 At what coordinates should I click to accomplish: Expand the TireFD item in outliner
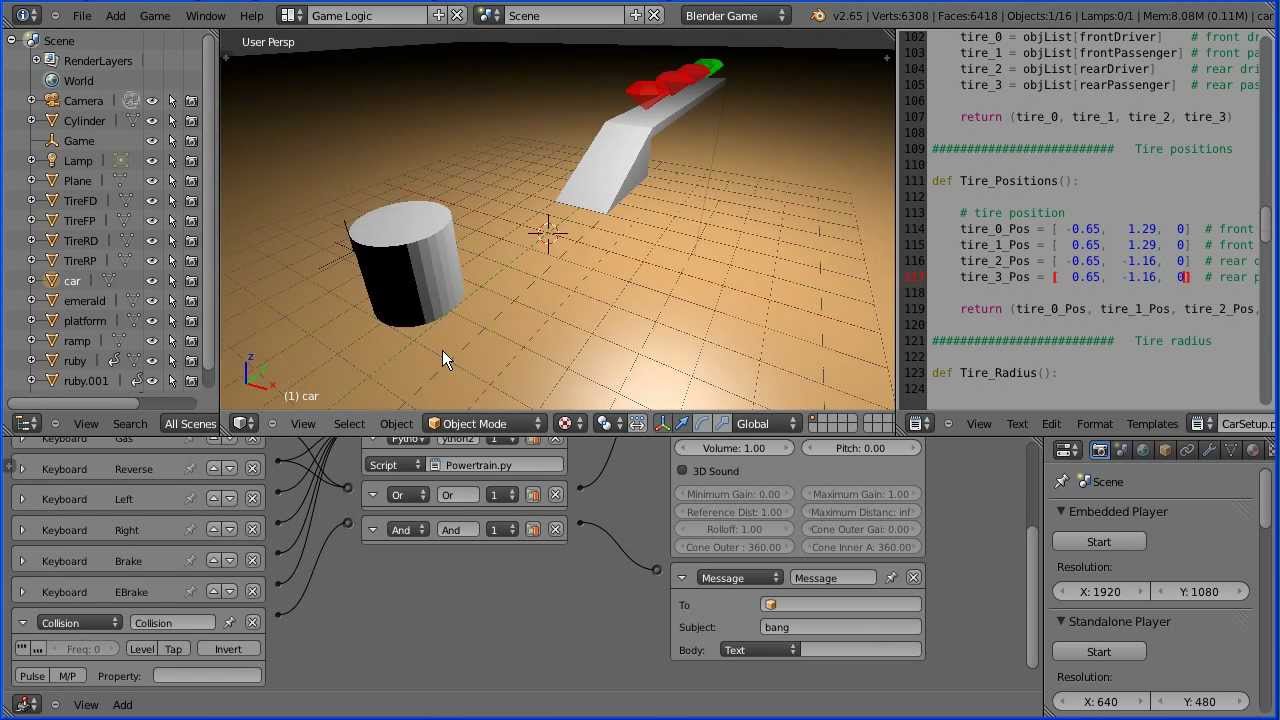pos(31,200)
